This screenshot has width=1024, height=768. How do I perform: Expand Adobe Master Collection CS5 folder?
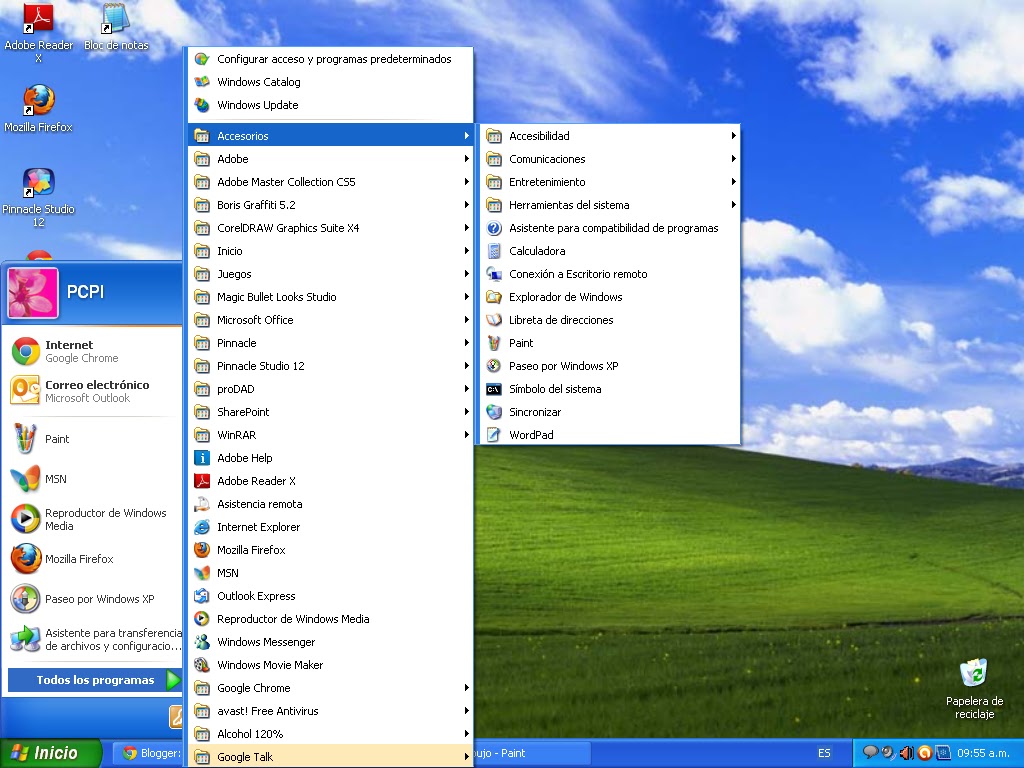(x=330, y=182)
